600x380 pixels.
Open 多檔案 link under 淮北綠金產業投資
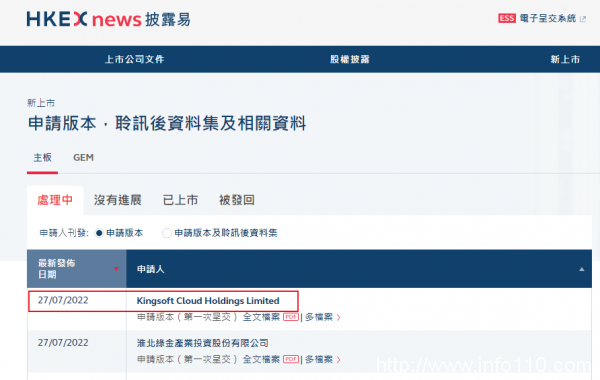pos(319,359)
